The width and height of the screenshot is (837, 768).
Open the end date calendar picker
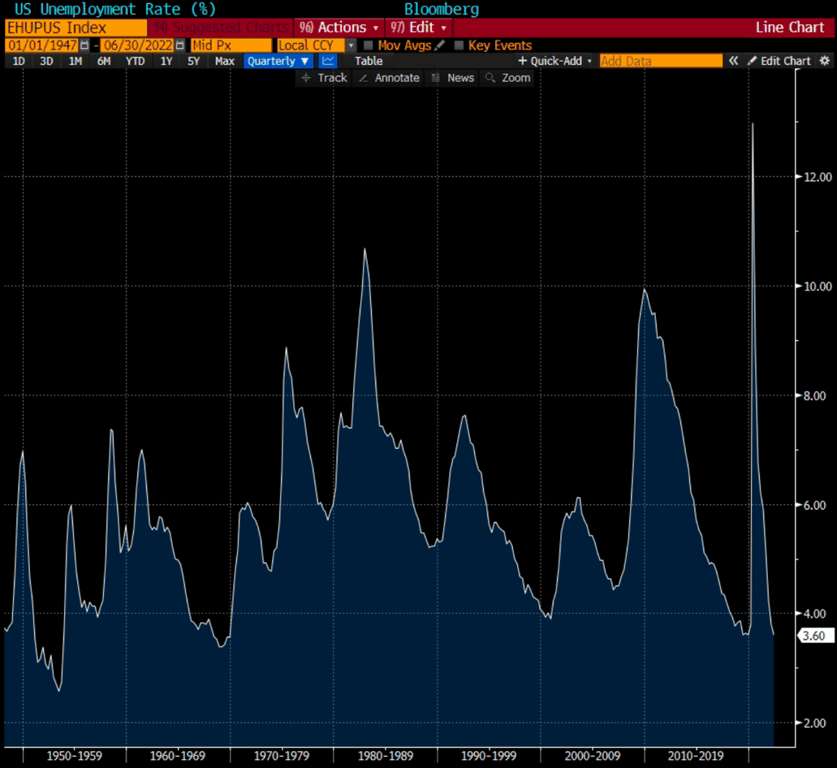click(x=180, y=45)
